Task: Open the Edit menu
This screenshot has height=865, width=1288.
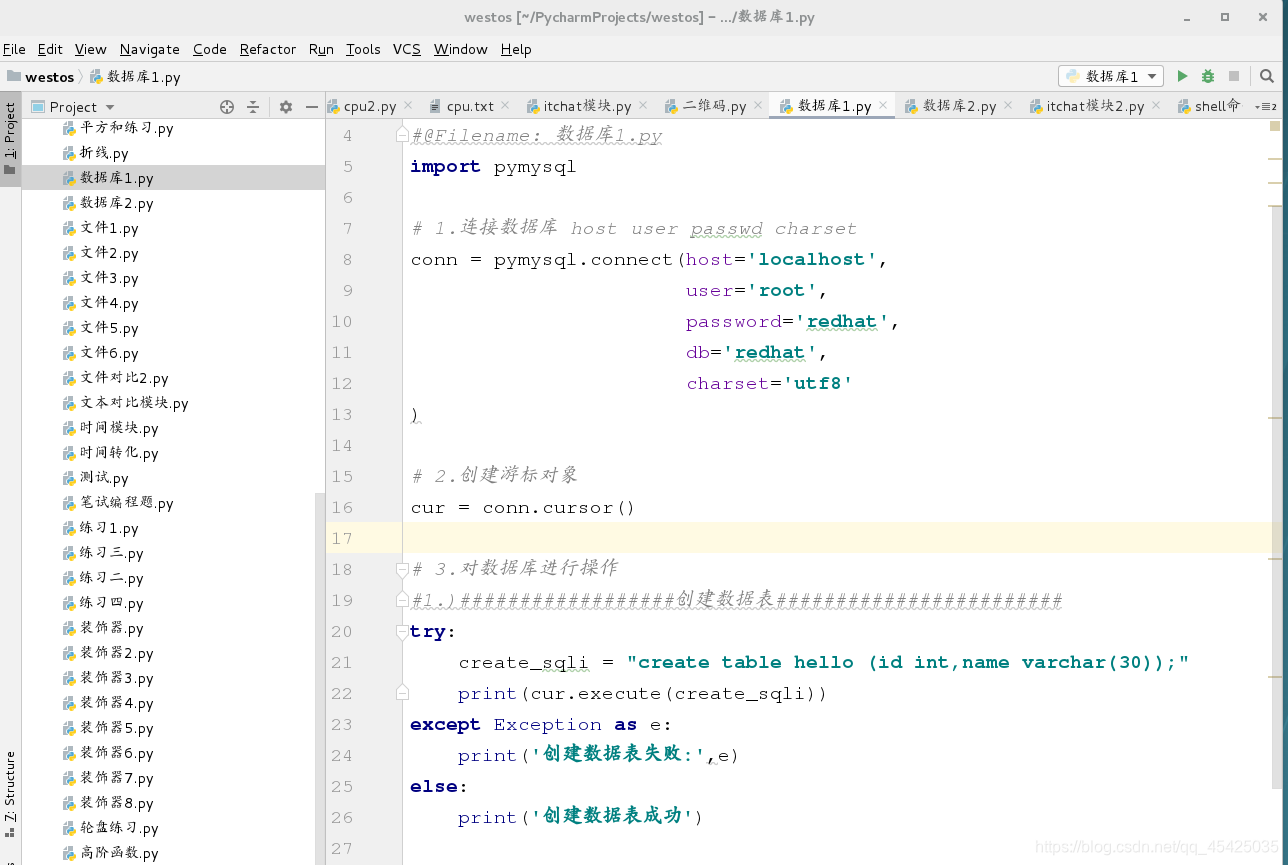Action: (50, 49)
